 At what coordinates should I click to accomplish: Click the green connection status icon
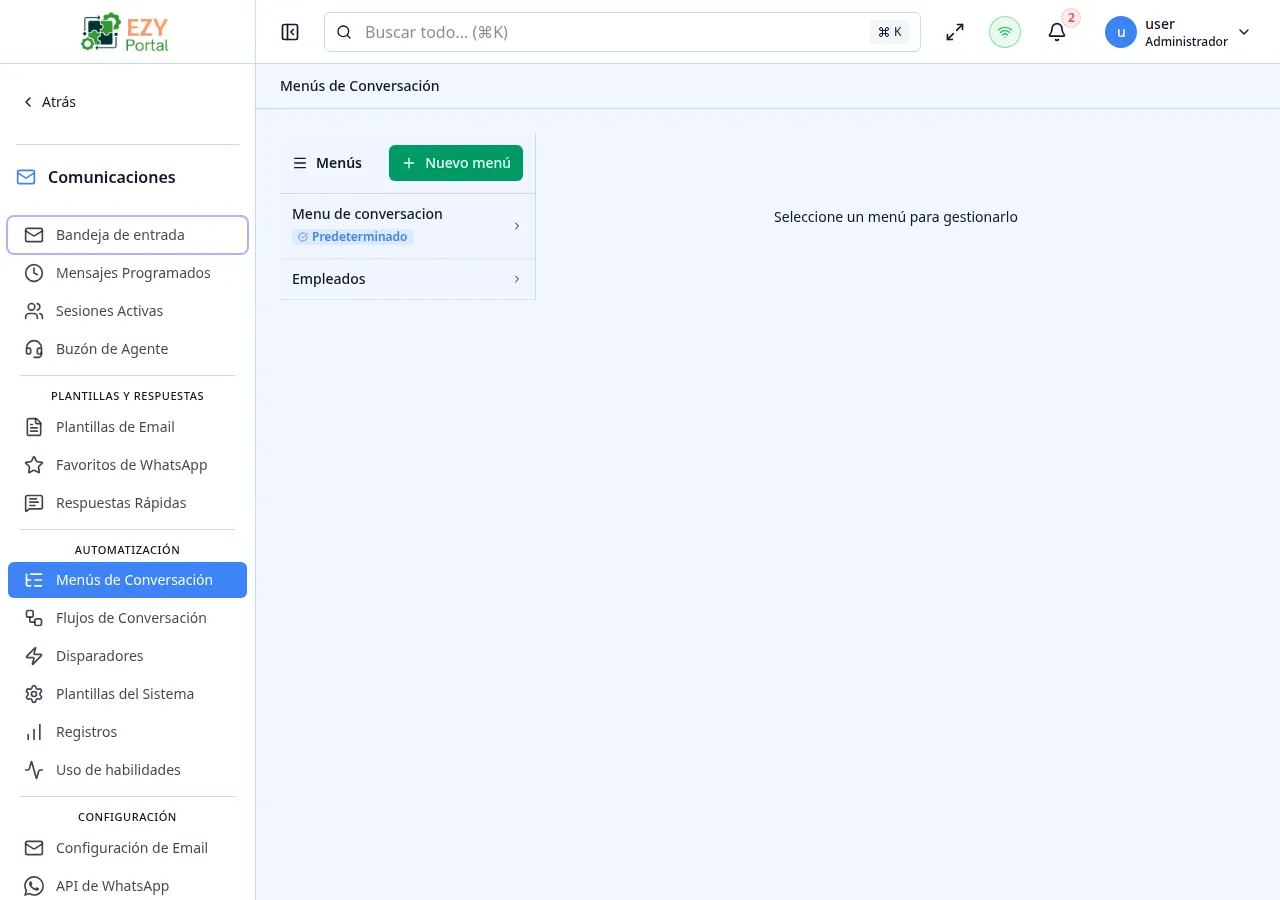(x=1005, y=32)
